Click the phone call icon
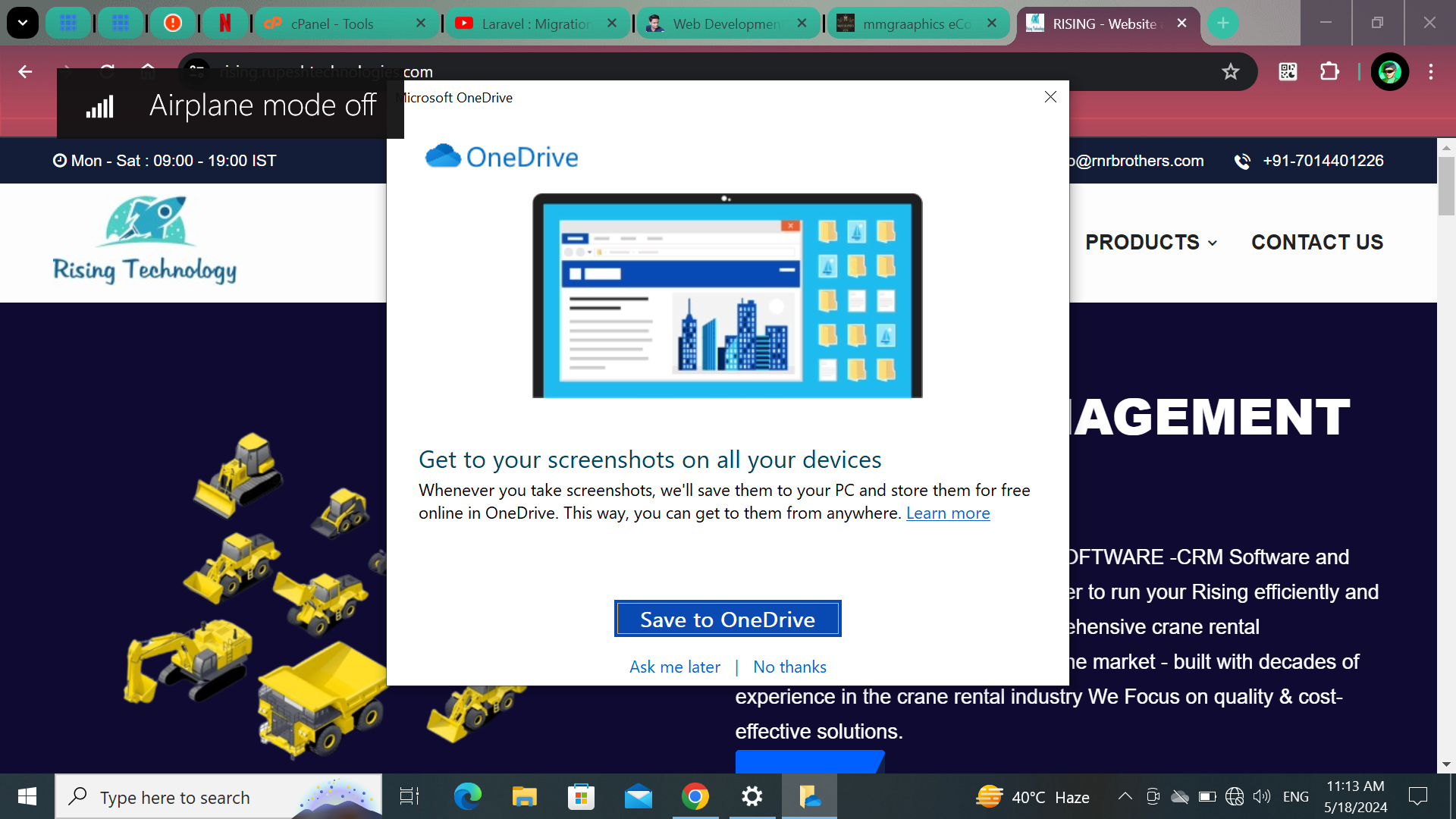Viewport: 1456px width, 819px height. [x=1242, y=161]
